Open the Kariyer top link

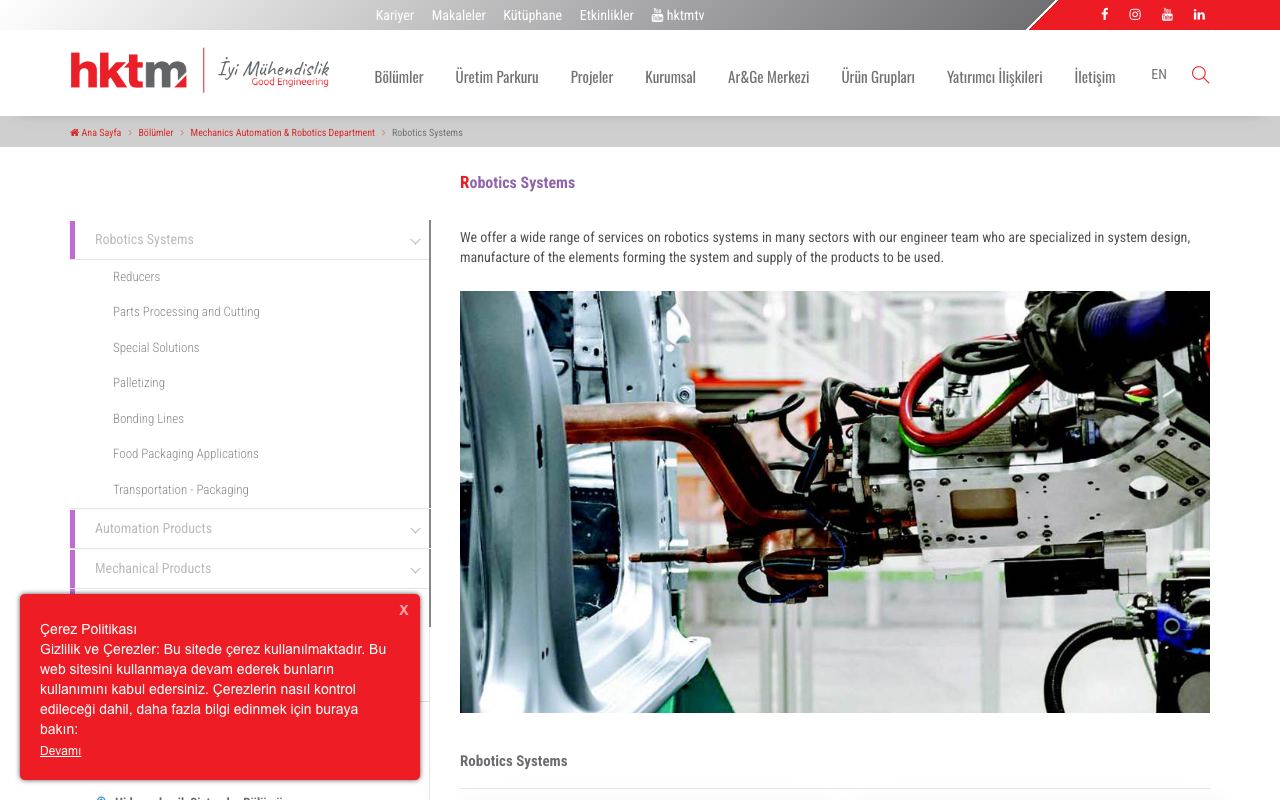pyautogui.click(x=395, y=15)
